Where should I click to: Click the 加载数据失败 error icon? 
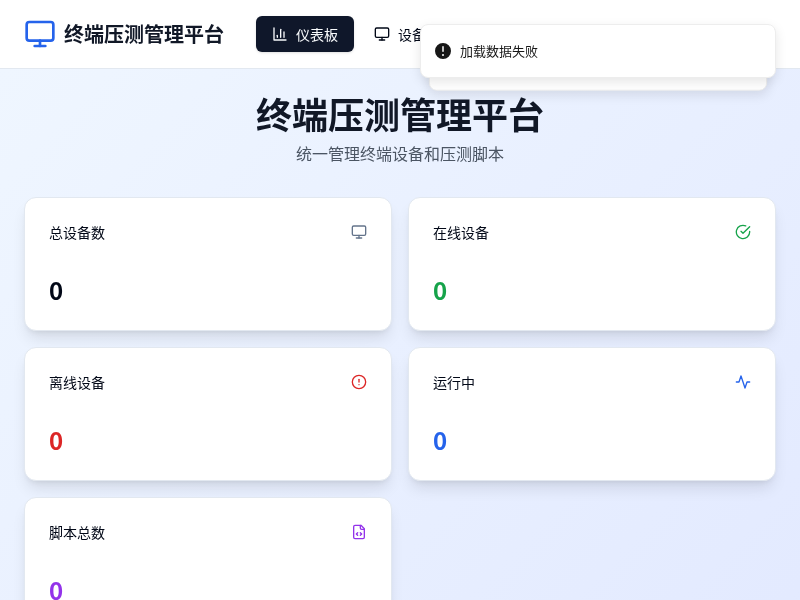coord(443,51)
